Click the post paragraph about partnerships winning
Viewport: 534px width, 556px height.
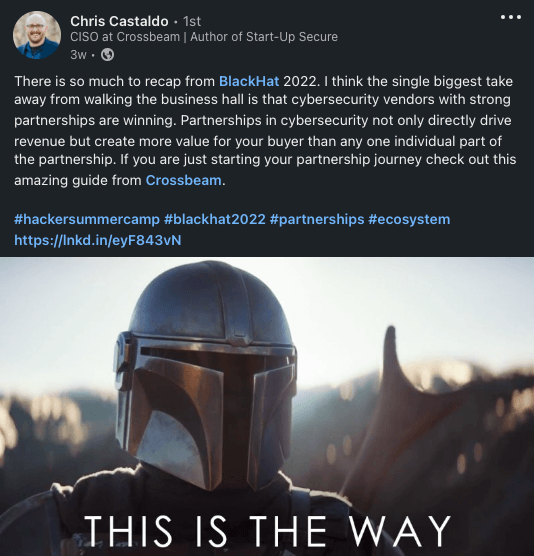click(x=265, y=131)
